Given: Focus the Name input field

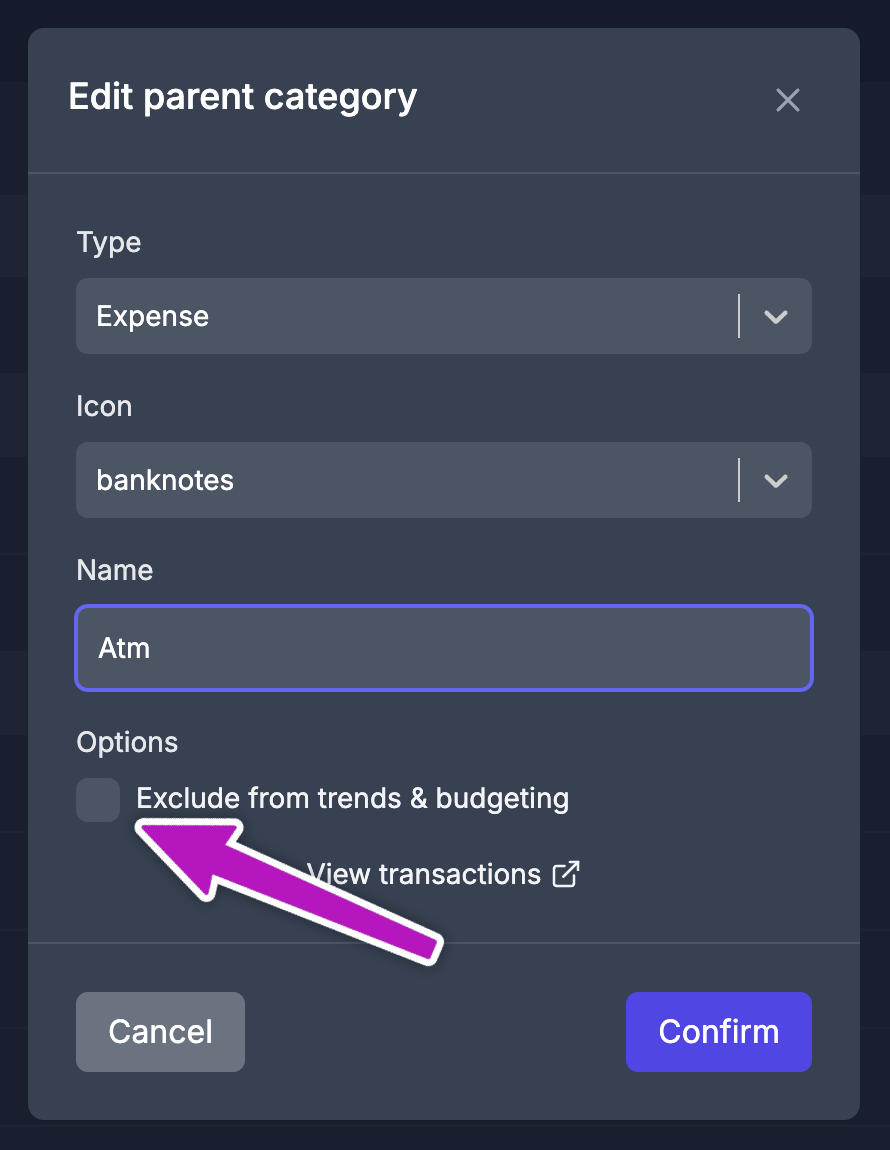Looking at the screenshot, I should pos(443,648).
